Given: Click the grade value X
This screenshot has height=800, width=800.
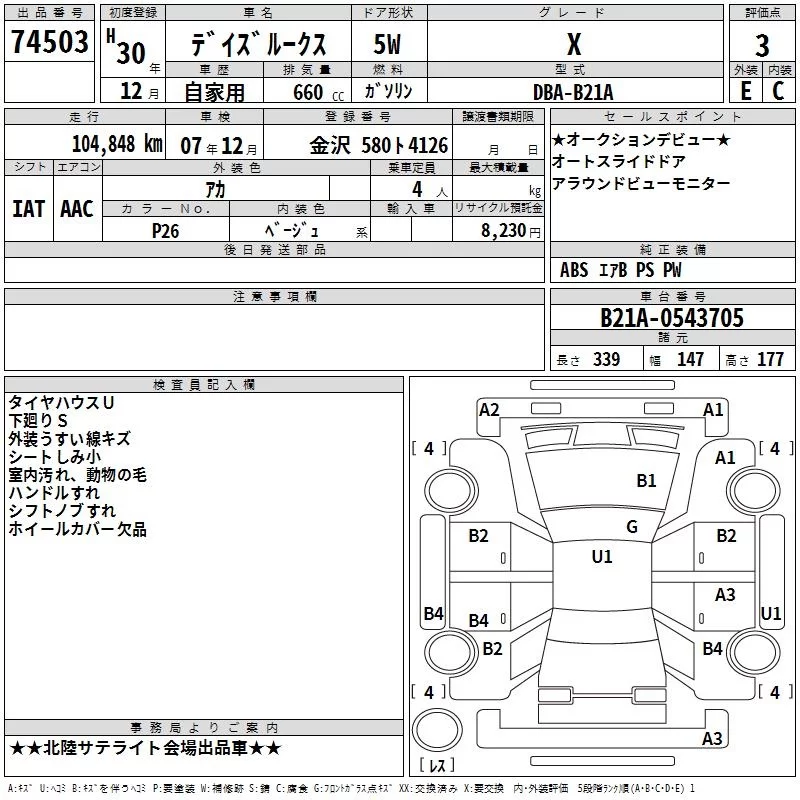Looking at the screenshot, I should coord(574,44).
